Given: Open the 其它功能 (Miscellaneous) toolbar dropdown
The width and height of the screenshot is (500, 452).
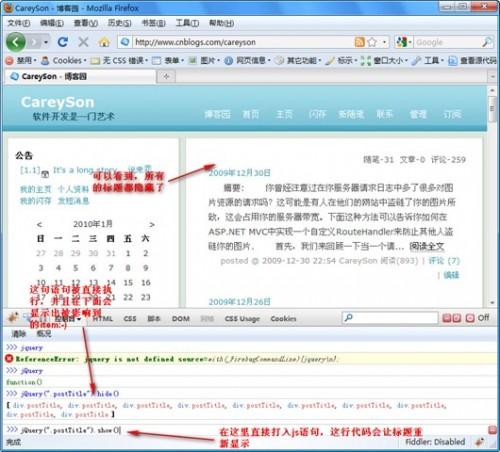Looking at the screenshot, I should (x=299, y=61).
